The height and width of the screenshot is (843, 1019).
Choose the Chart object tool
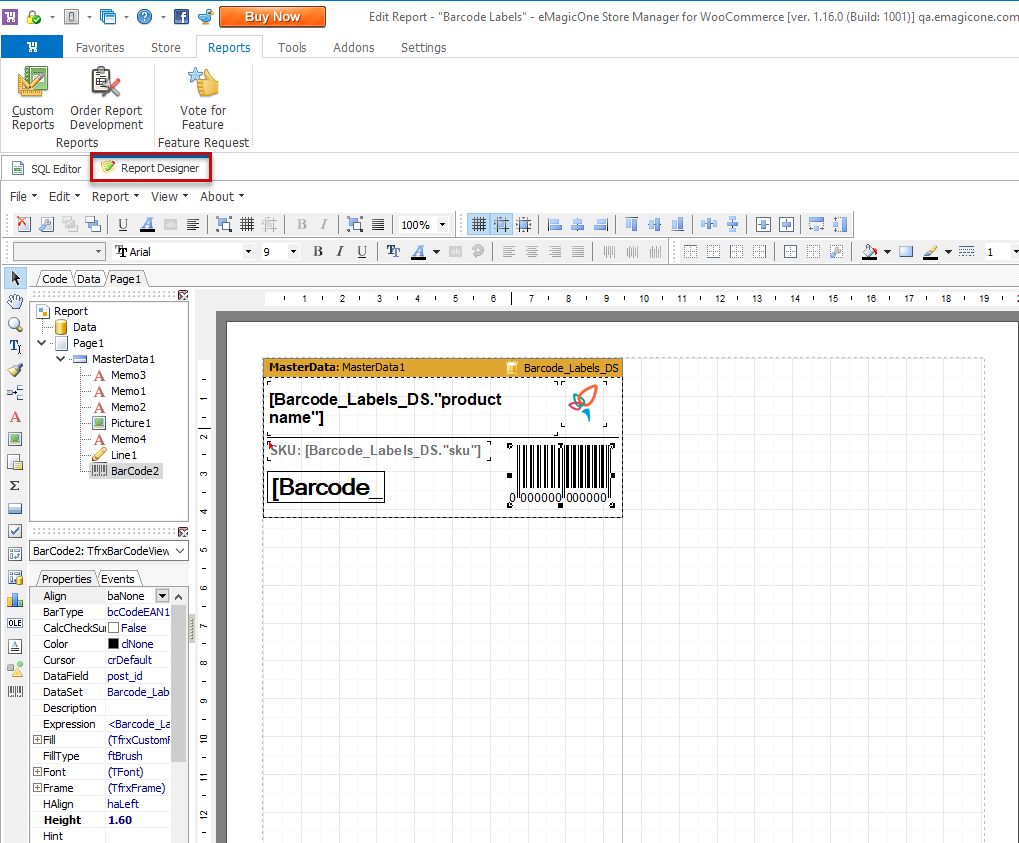pos(15,600)
